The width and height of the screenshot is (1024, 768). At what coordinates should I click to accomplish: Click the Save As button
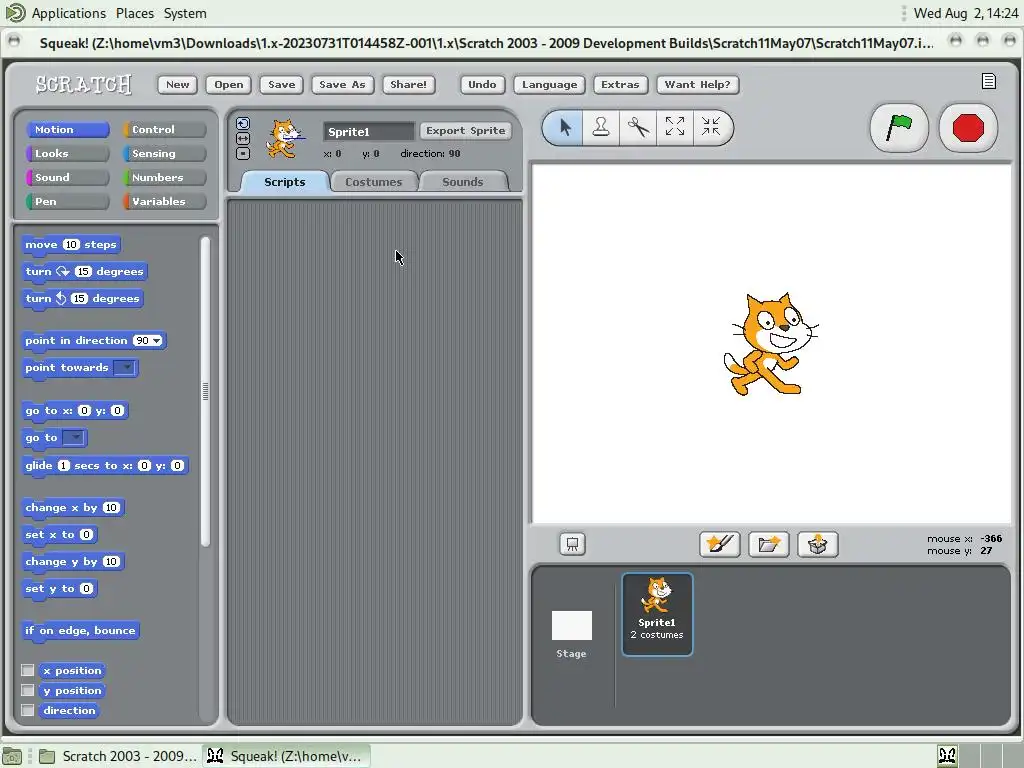342,84
